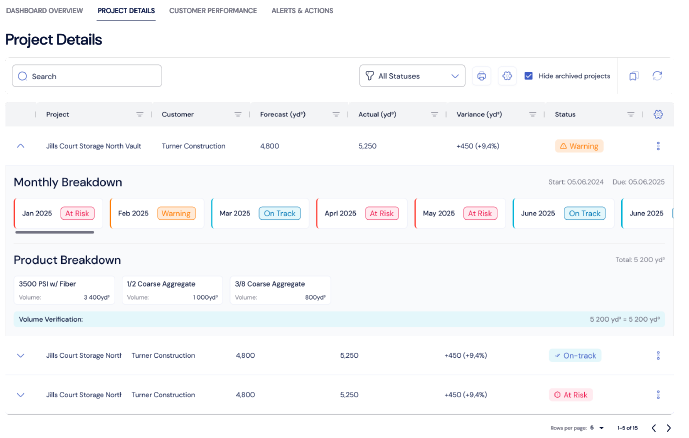689x438 pixels.
Task: Click the Variance column filter icon
Action: (533, 114)
